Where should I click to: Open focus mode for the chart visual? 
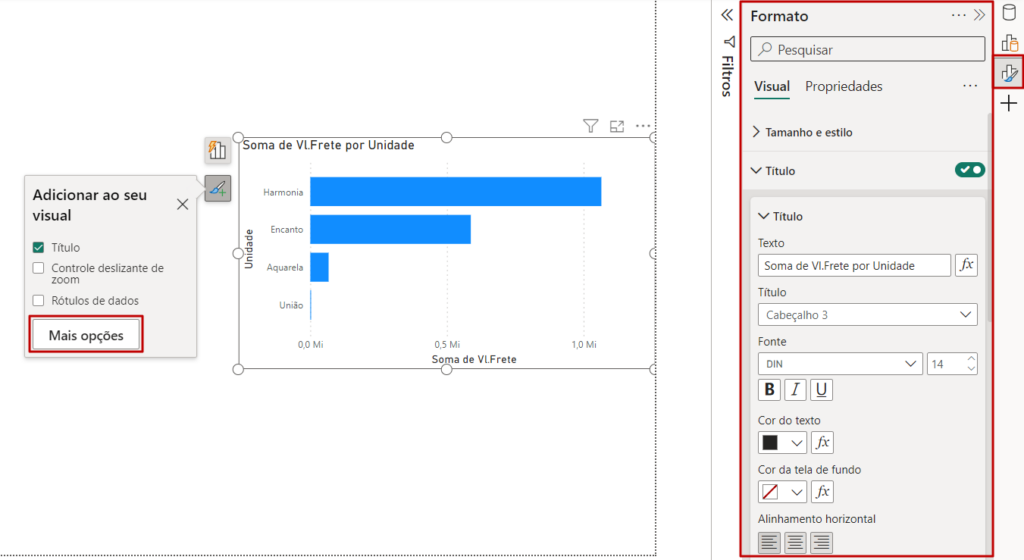point(617,126)
